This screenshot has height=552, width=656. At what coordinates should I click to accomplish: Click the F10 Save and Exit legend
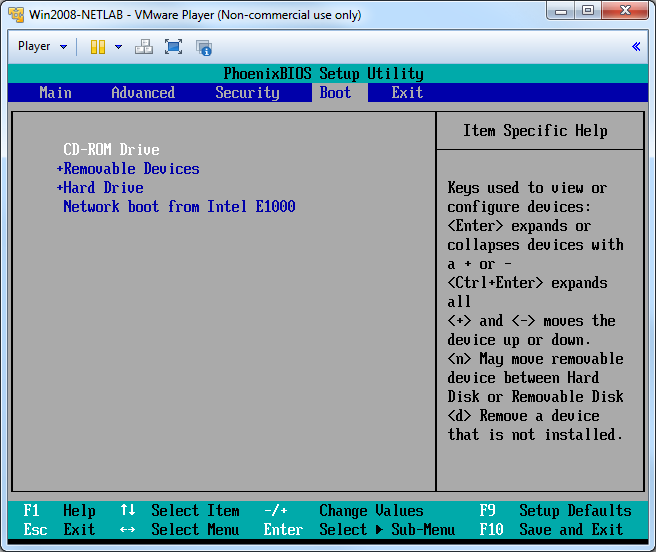click(551, 529)
